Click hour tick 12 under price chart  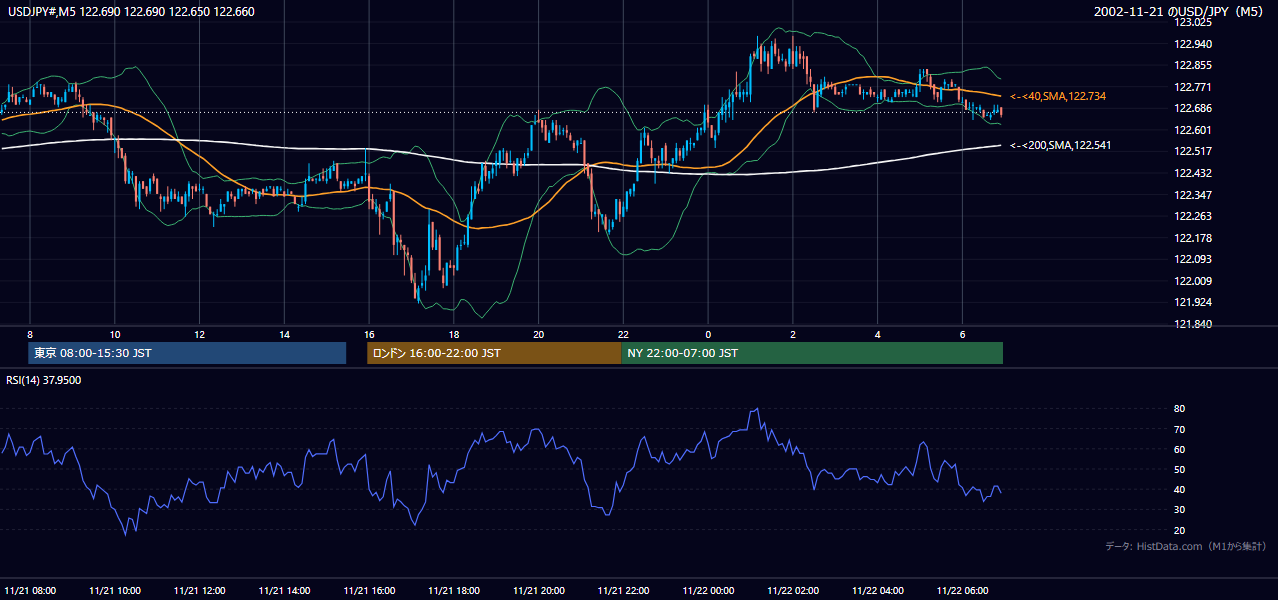click(x=200, y=334)
